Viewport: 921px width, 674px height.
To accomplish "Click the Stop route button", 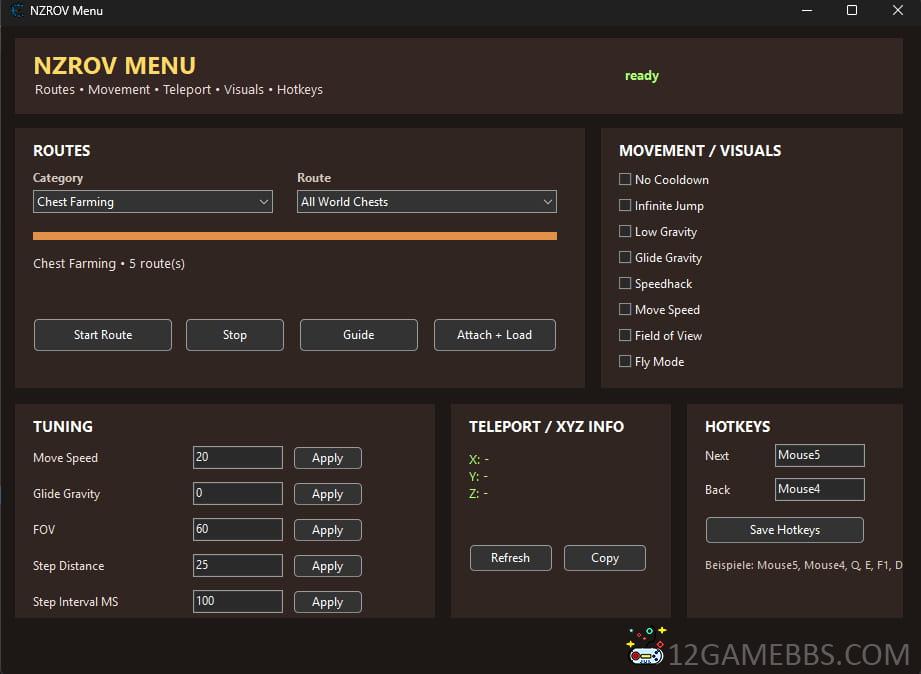I will click(x=235, y=335).
